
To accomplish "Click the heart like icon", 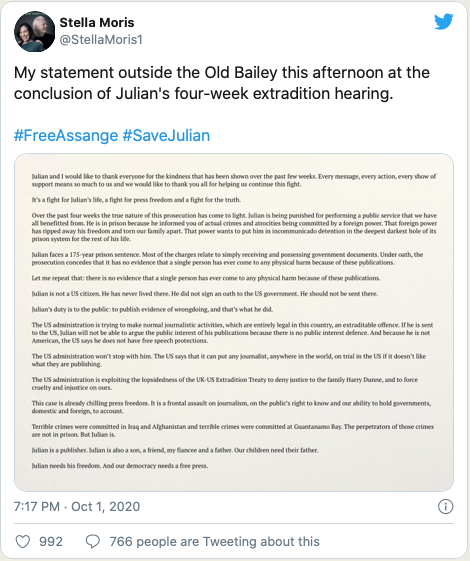I will pos(23,542).
